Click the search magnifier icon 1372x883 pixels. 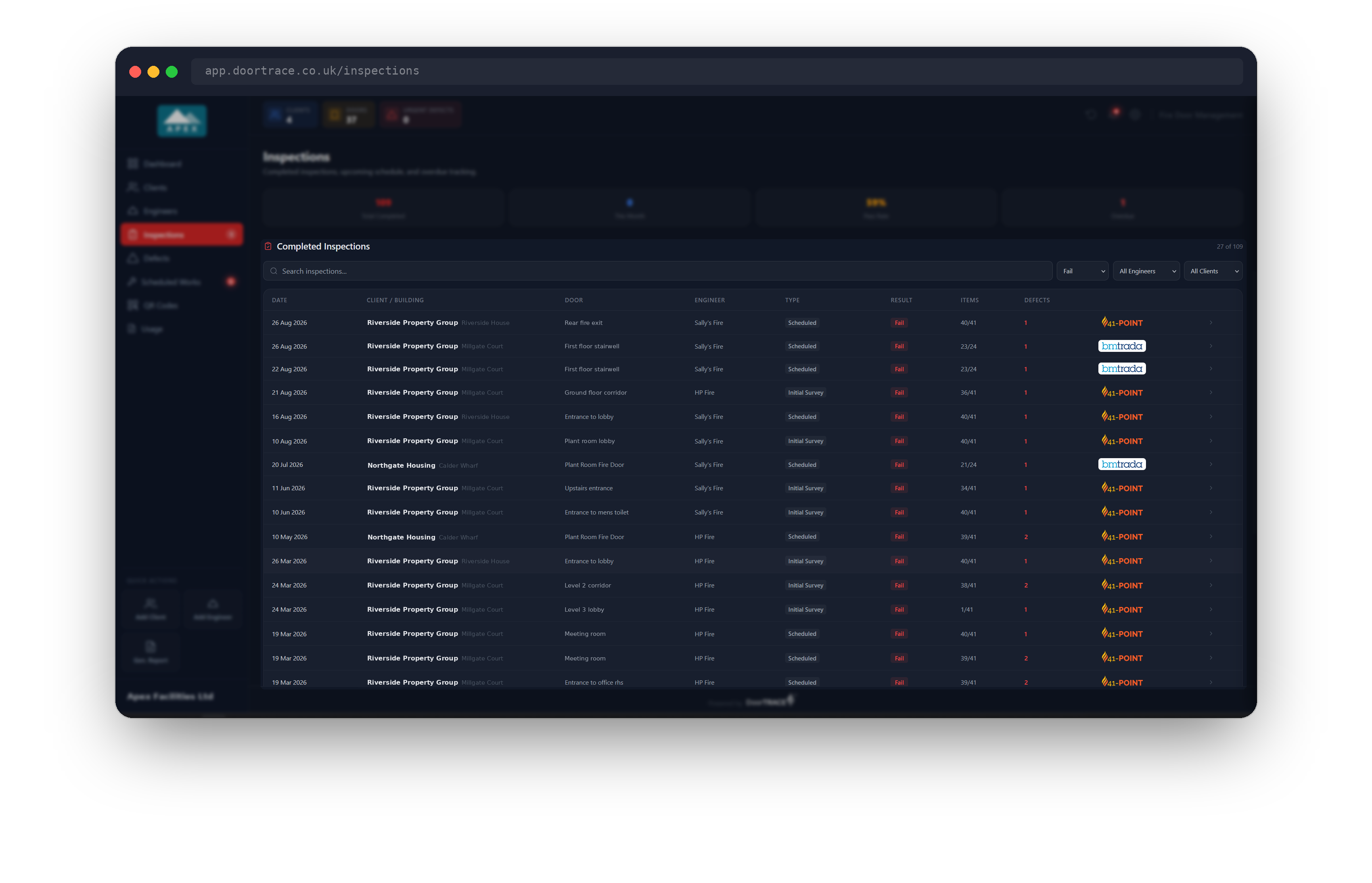274,271
